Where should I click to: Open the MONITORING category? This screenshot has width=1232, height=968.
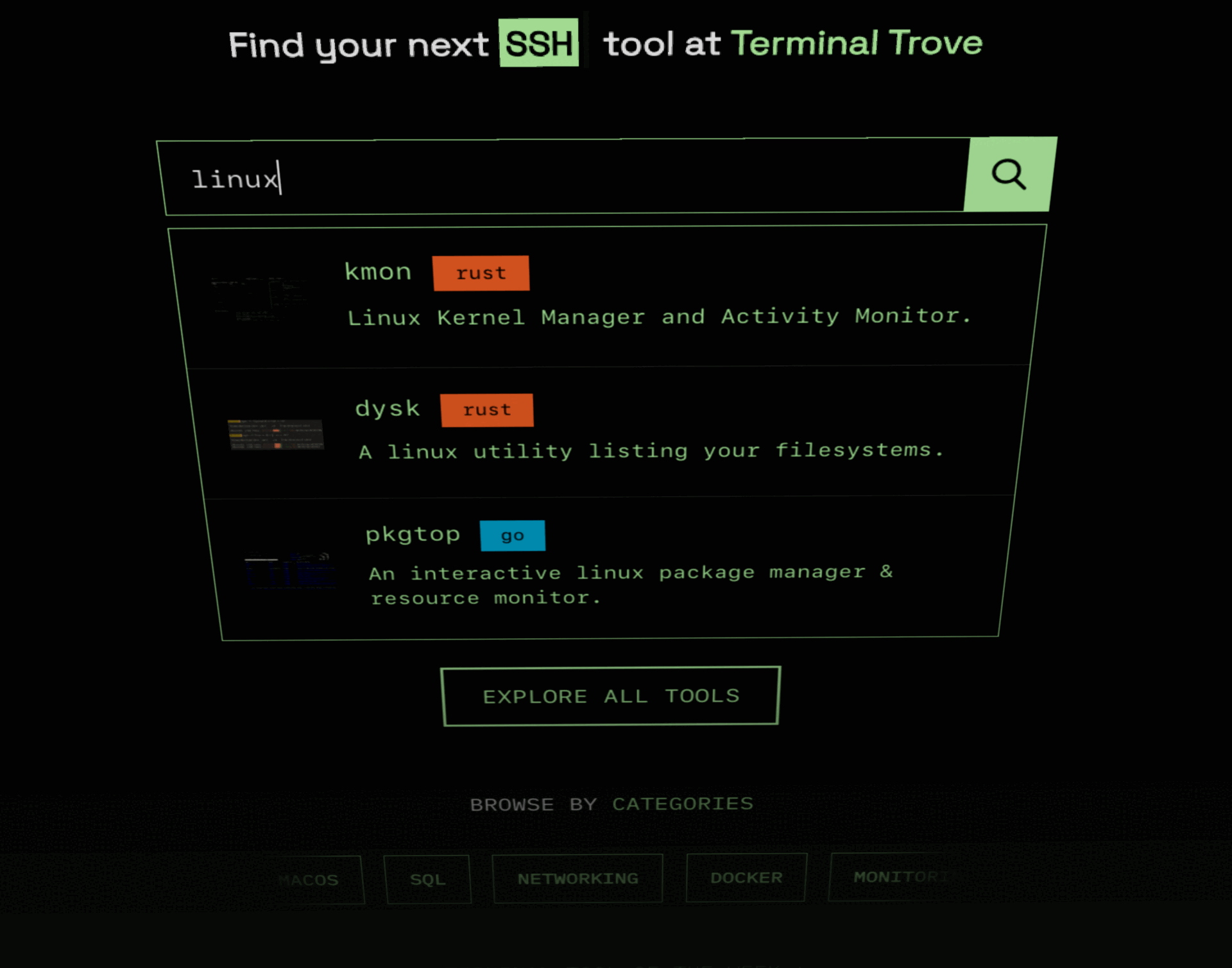click(x=892, y=877)
